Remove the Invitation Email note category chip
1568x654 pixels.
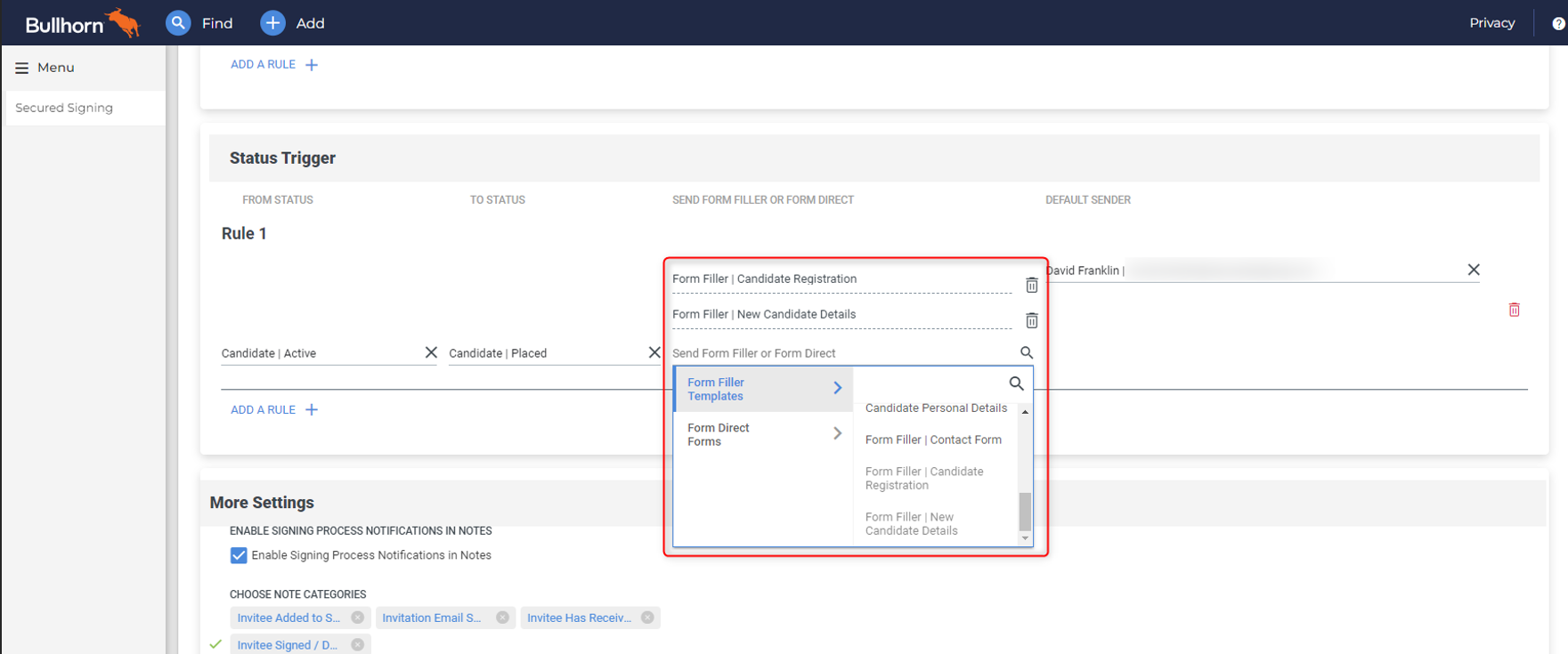click(x=502, y=618)
